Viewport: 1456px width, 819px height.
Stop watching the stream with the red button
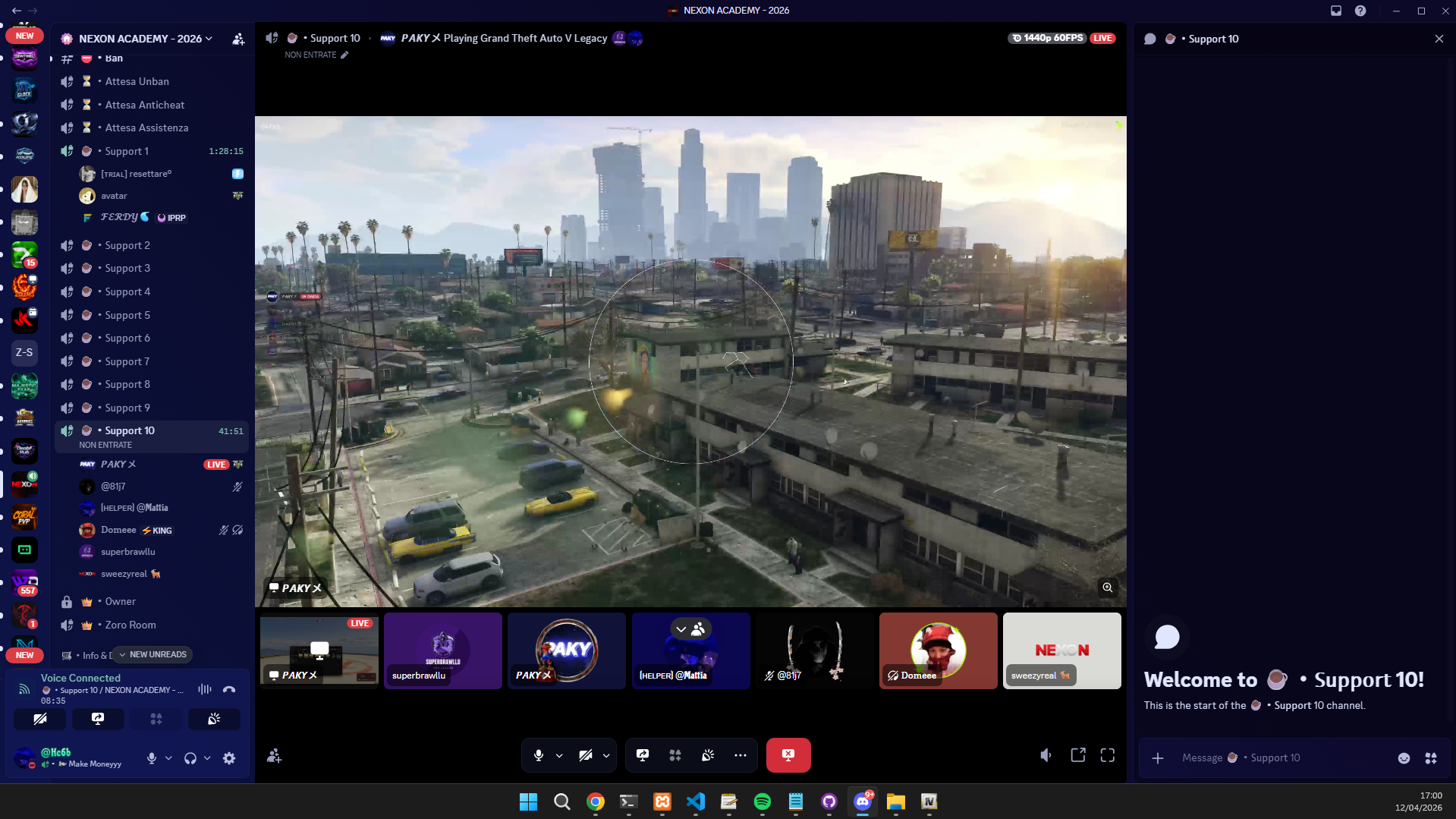click(788, 755)
